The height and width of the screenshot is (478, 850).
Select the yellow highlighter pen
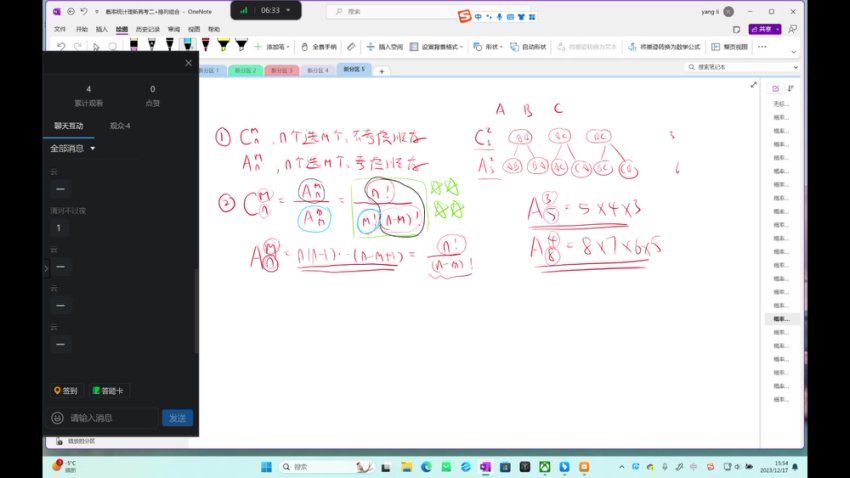coord(222,46)
